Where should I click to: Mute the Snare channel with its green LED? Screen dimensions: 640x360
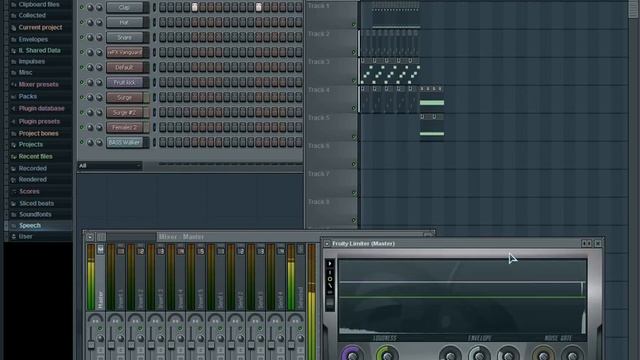82,37
